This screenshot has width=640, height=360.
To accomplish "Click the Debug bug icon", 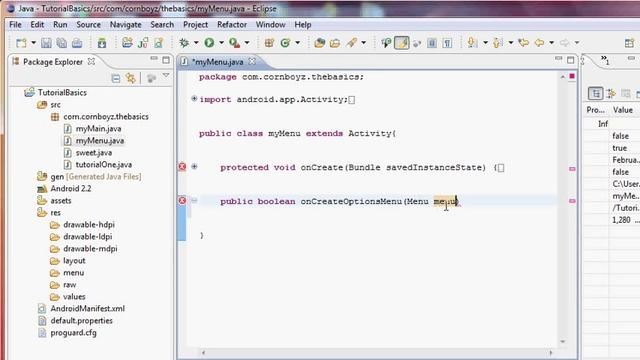I will click(184, 42).
